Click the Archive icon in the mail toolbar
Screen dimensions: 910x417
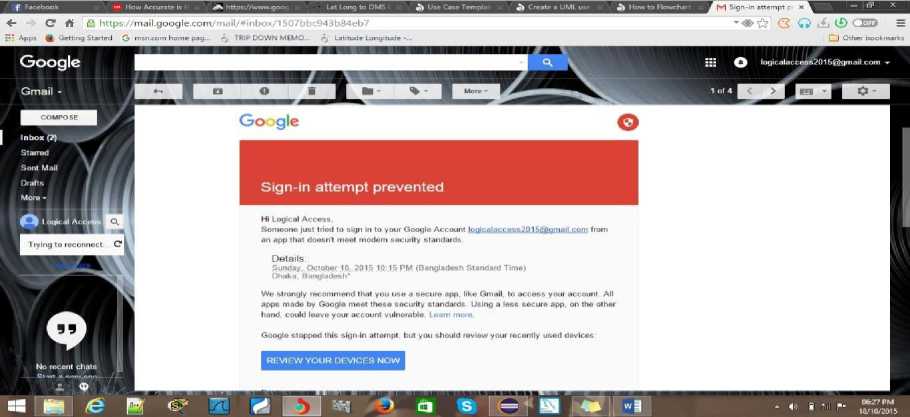coord(217,91)
